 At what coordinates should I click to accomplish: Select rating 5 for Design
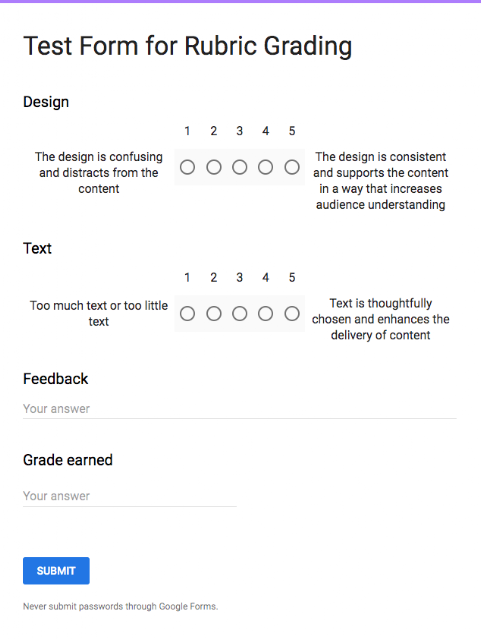pyautogui.click(x=292, y=167)
